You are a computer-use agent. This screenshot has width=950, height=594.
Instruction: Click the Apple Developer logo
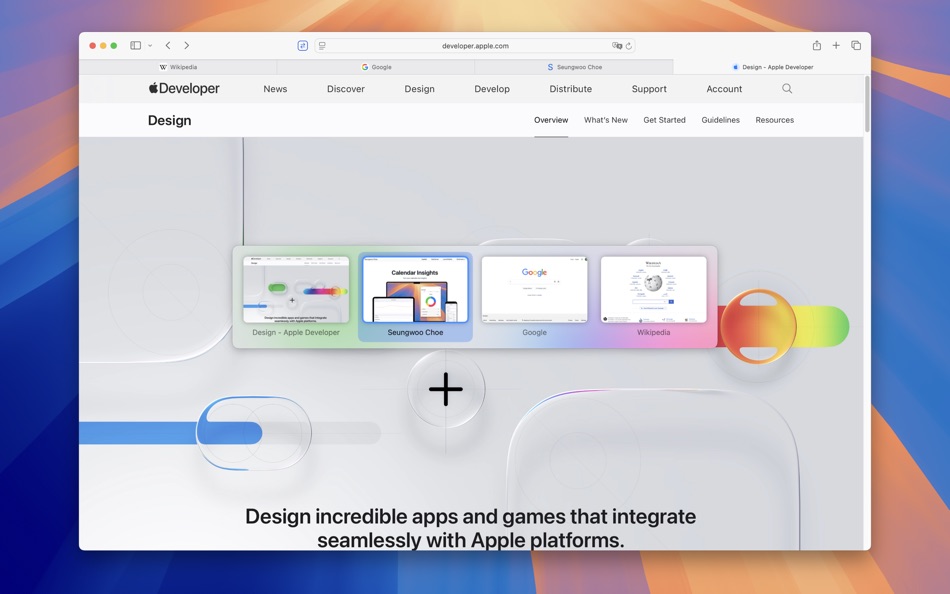pos(184,88)
